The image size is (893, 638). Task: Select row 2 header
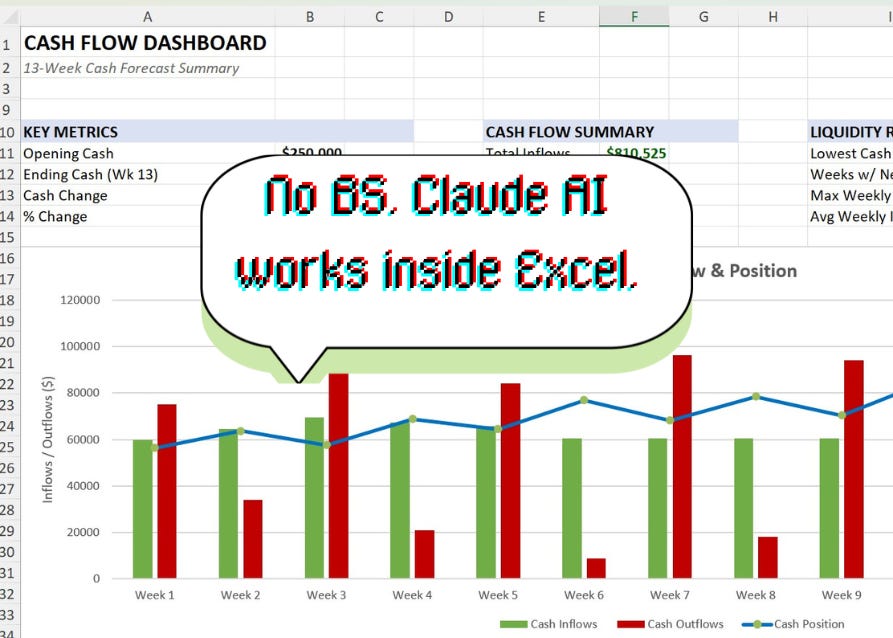point(10,68)
